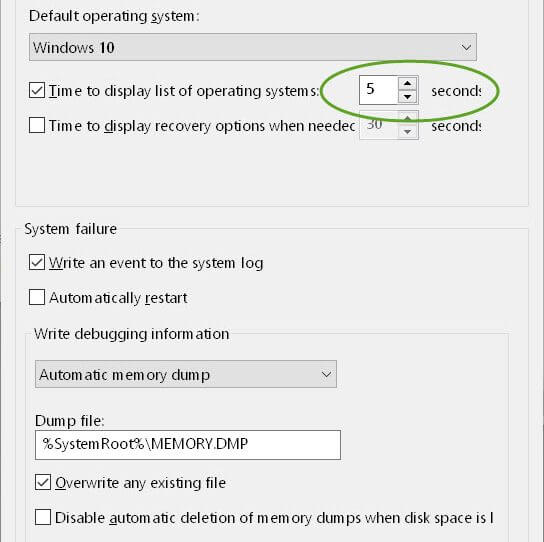The image size is (544, 542).
Task: Click down arrow of recovery options time spinner
Action: point(407,132)
